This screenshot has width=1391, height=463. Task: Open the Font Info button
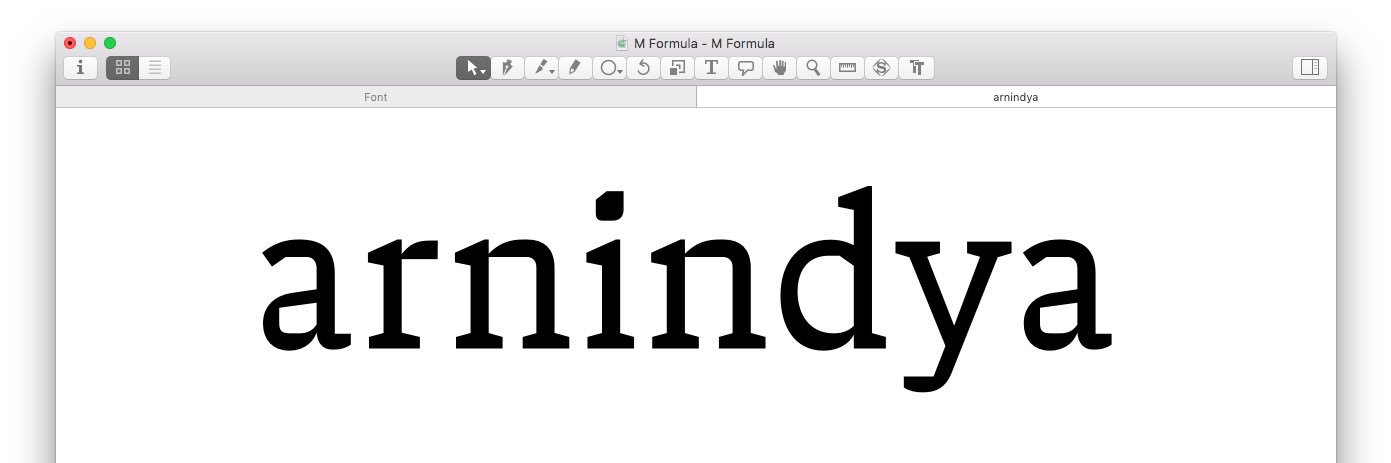(80, 68)
